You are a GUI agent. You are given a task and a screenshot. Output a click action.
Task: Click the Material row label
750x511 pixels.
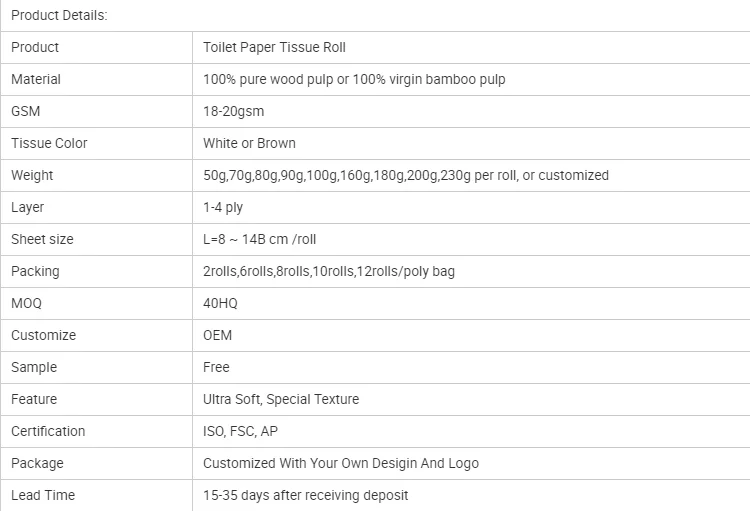coord(36,79)
